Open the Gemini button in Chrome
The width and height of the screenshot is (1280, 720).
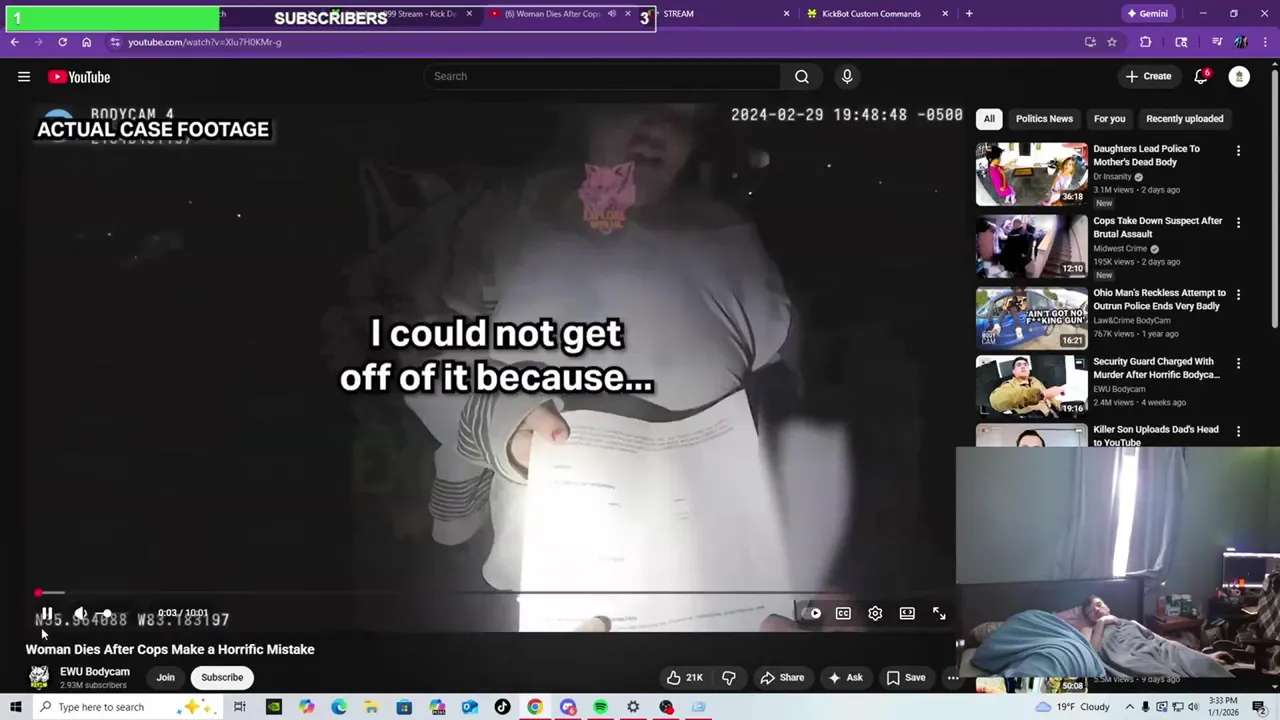click(x=1146, y=14)
